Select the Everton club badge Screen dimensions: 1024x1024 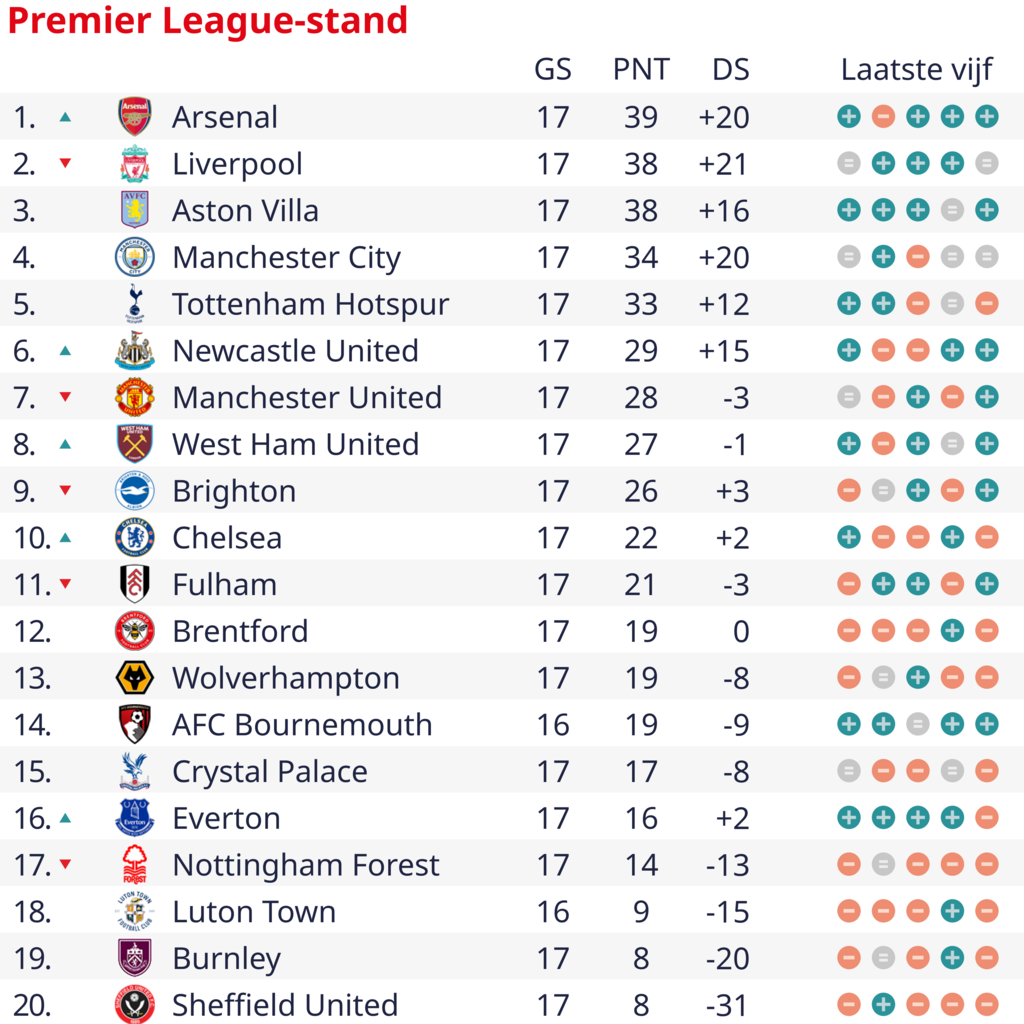135,818
